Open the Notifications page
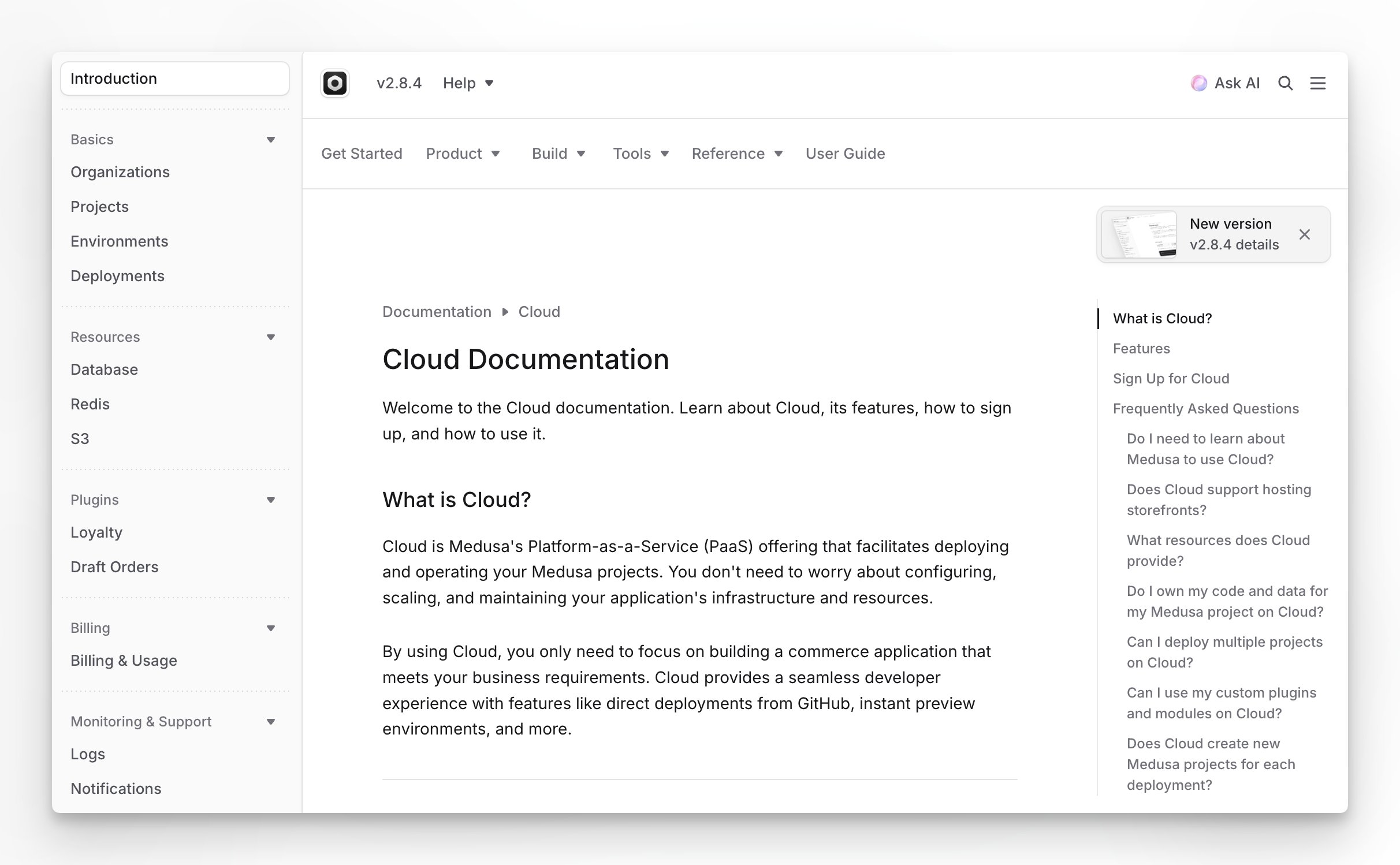This screenshot has height=865, width=1400. pyautogui.click(x=116, y=789)
